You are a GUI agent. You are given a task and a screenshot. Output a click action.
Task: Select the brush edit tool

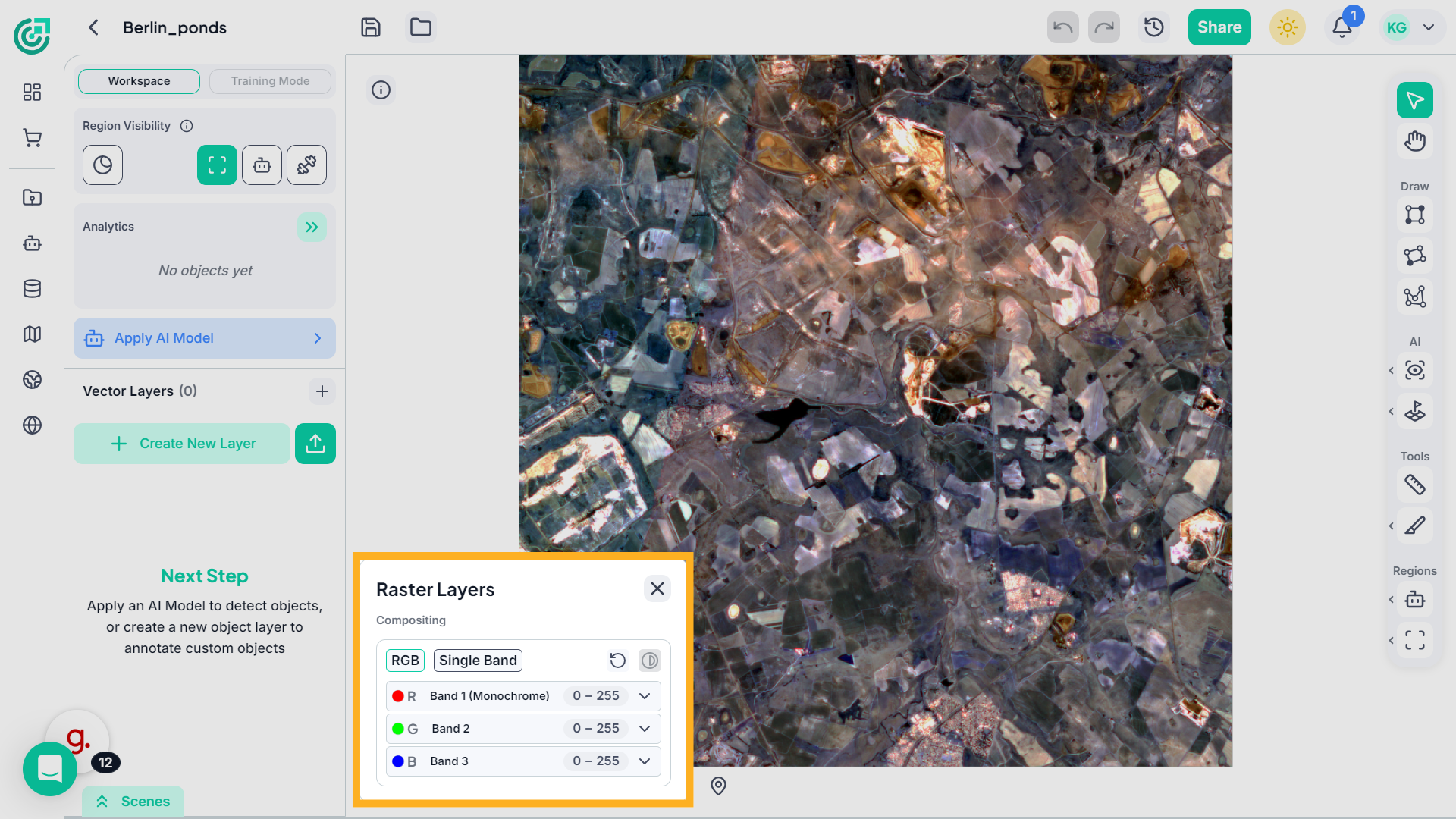point(1415,526)
